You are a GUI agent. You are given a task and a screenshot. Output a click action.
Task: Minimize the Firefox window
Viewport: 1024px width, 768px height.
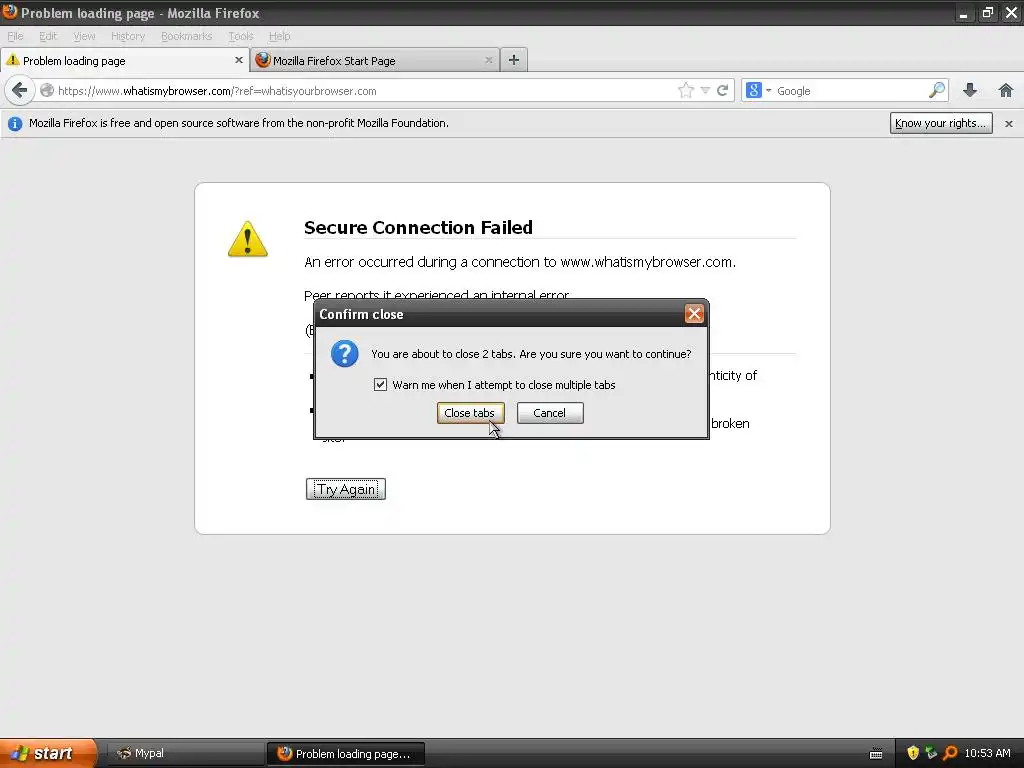pos(963,12)
